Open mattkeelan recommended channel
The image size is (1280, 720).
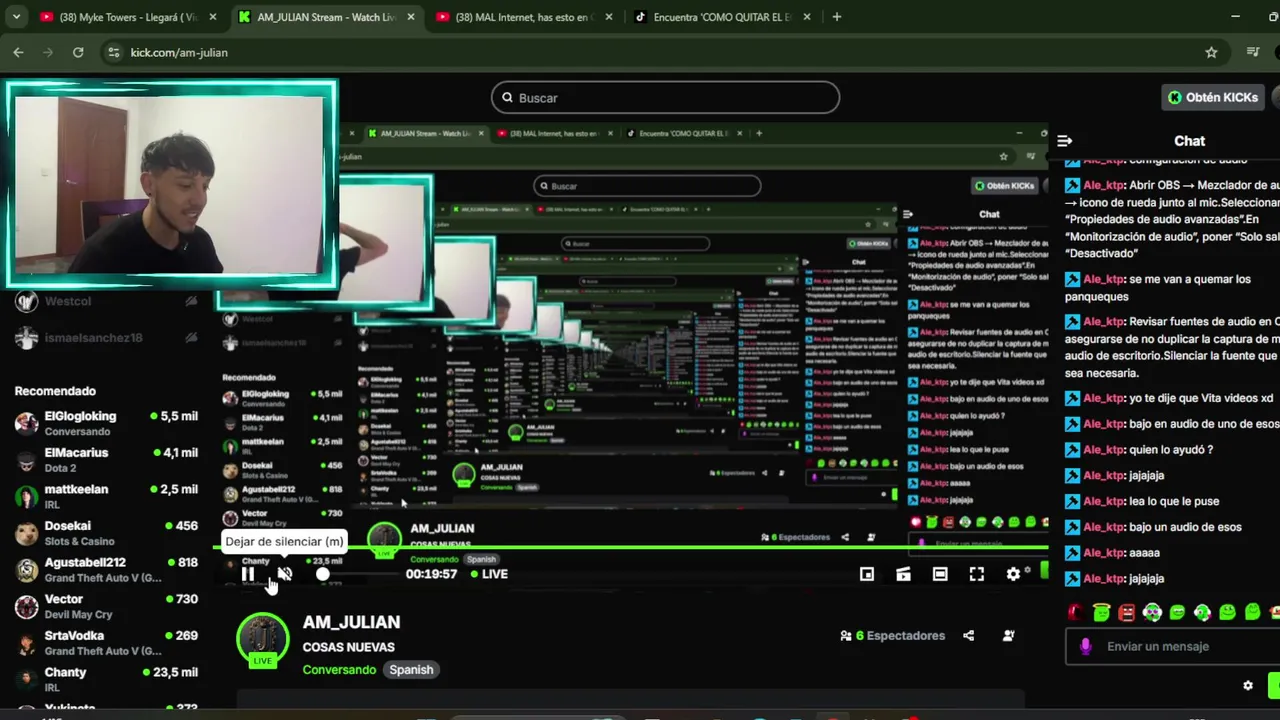point(105,497)
